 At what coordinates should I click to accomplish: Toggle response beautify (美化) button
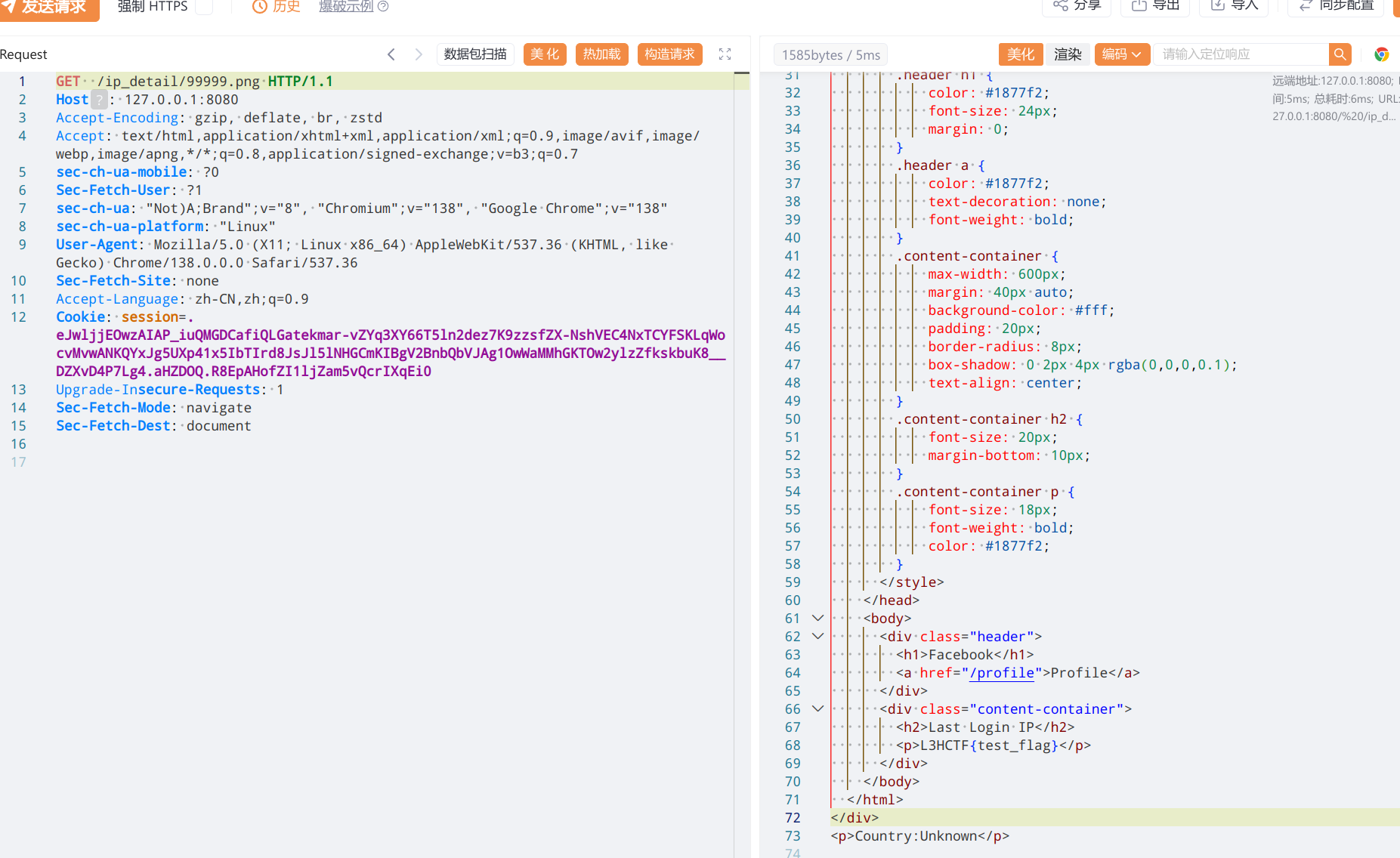(1020, 54)
